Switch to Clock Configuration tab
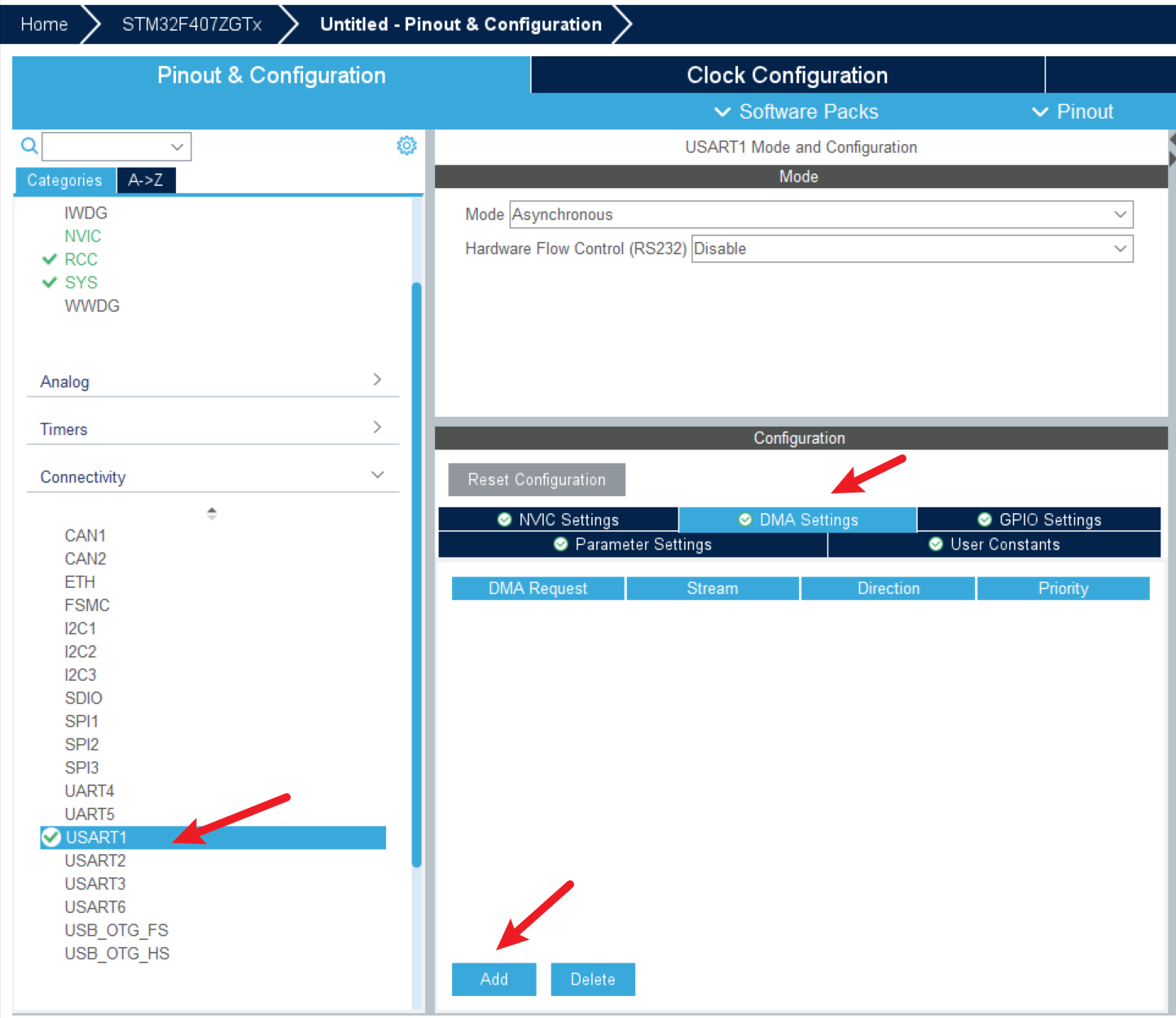The height and width of the screenshot is (1018, 1176). tap(788, 75)
